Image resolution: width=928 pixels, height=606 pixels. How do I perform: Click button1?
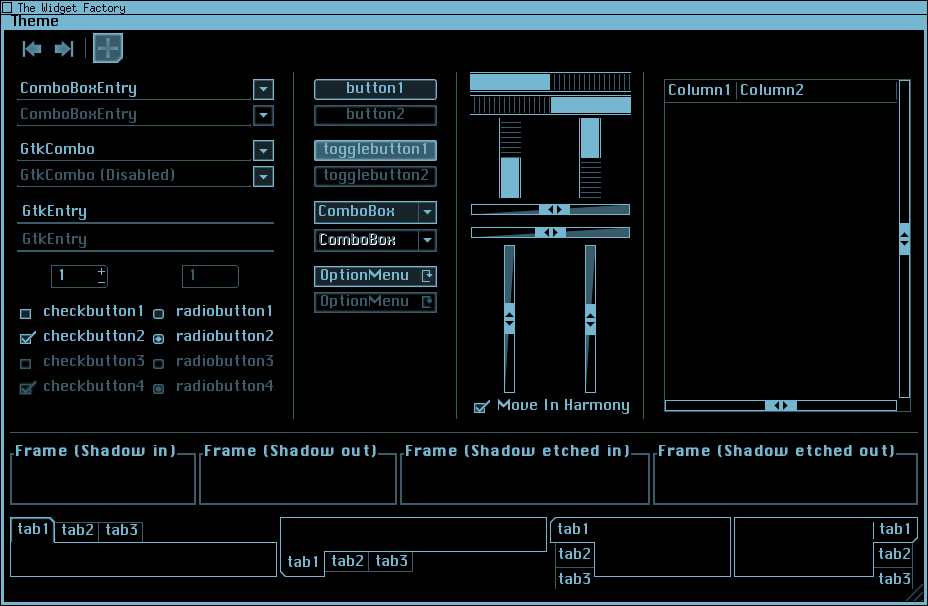pyautogui.click(x=375, y=89)
